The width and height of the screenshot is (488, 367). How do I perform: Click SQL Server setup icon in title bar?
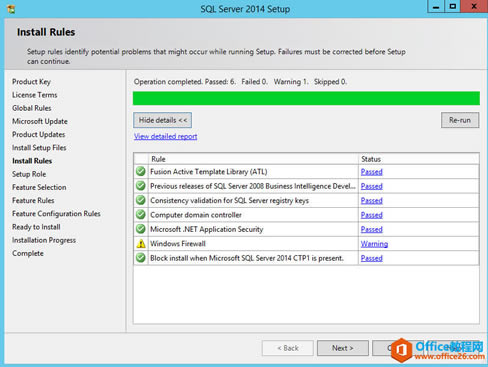(x=11, y=9)
